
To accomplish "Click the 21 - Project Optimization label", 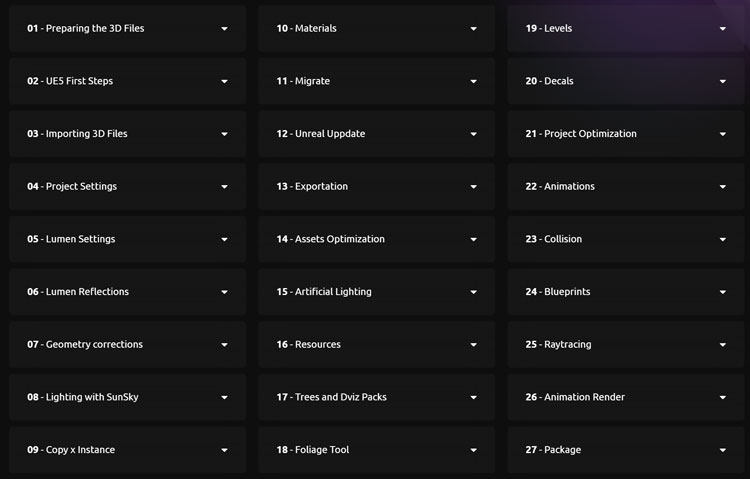I will point(581,134).
